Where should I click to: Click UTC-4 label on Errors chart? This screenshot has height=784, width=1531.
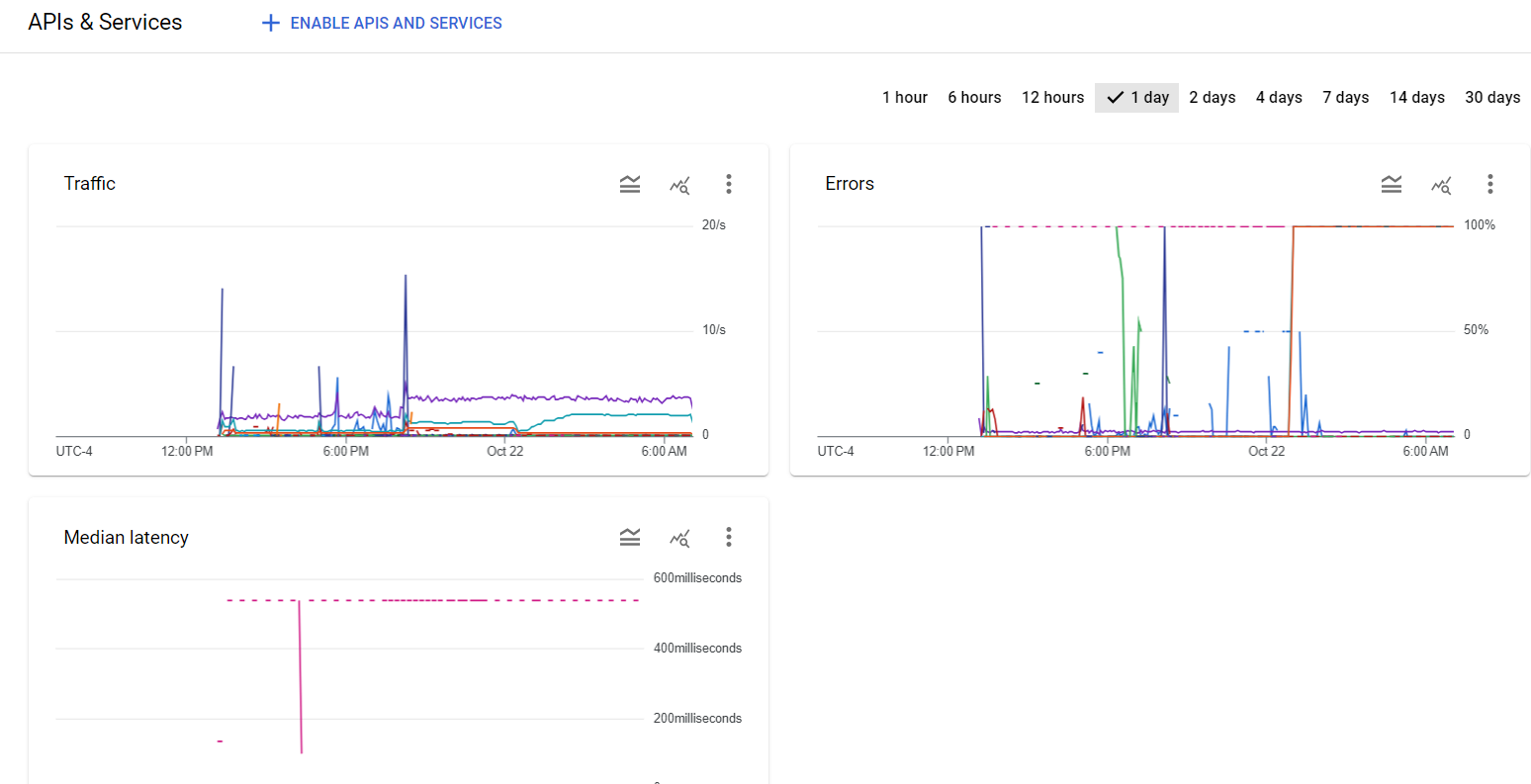836,451
